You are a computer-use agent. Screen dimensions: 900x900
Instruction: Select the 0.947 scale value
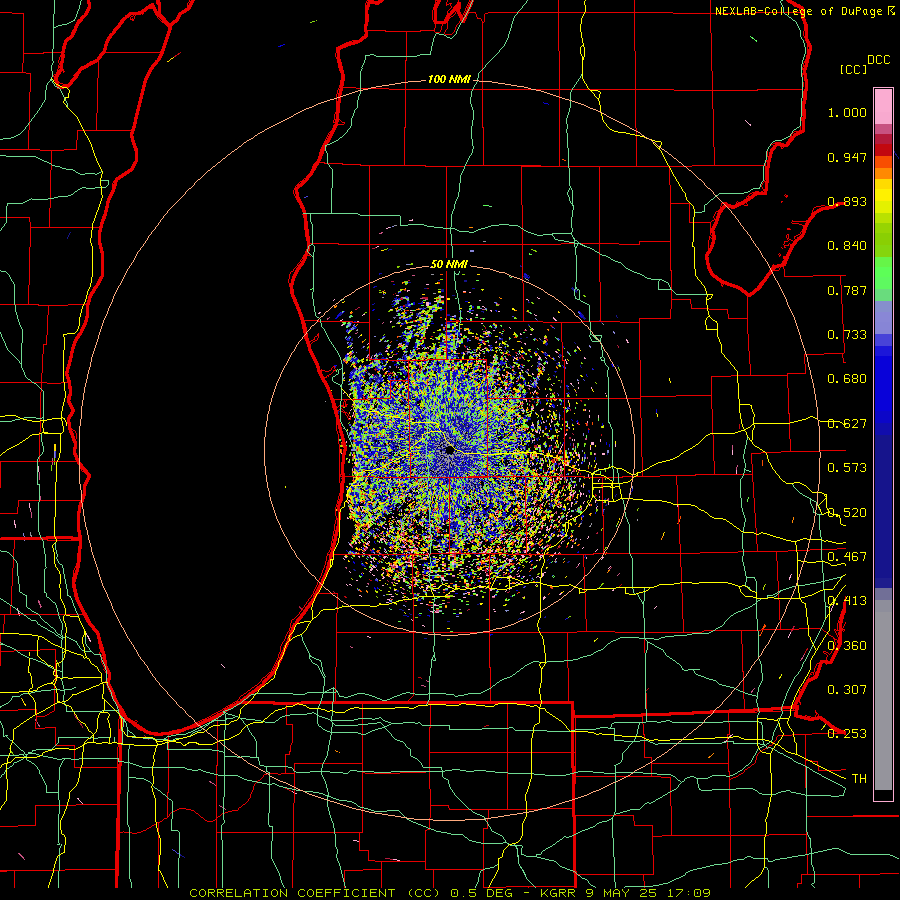click(847, 157)
